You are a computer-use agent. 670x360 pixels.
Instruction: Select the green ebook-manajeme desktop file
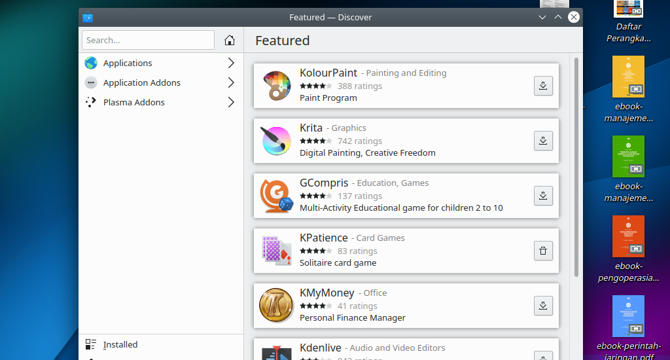click(x=629, y=169)
